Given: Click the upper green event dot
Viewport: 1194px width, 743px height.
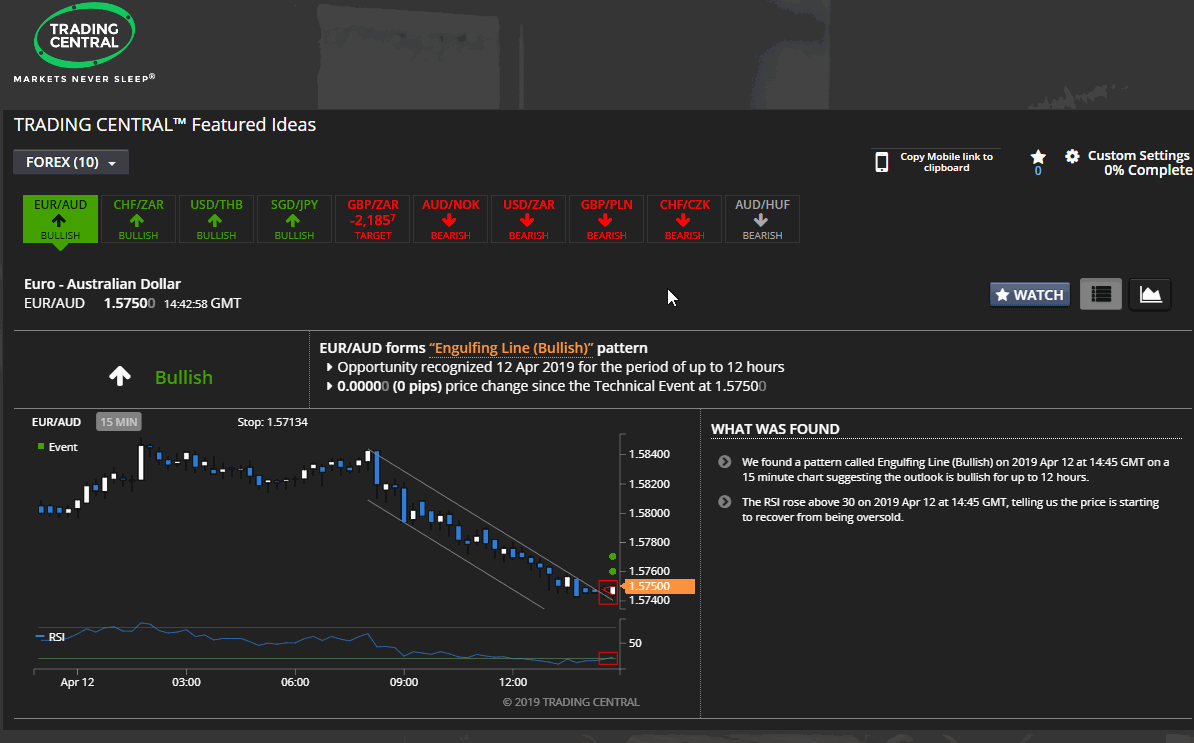Looking at the screenshot, I should pyautogui.click(x=612, y=556).
